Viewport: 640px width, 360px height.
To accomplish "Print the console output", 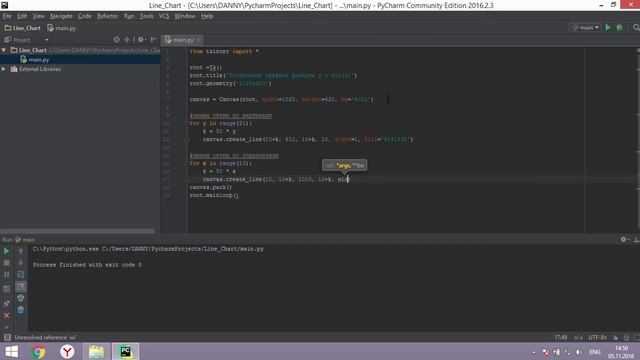I will click(21, 298).
